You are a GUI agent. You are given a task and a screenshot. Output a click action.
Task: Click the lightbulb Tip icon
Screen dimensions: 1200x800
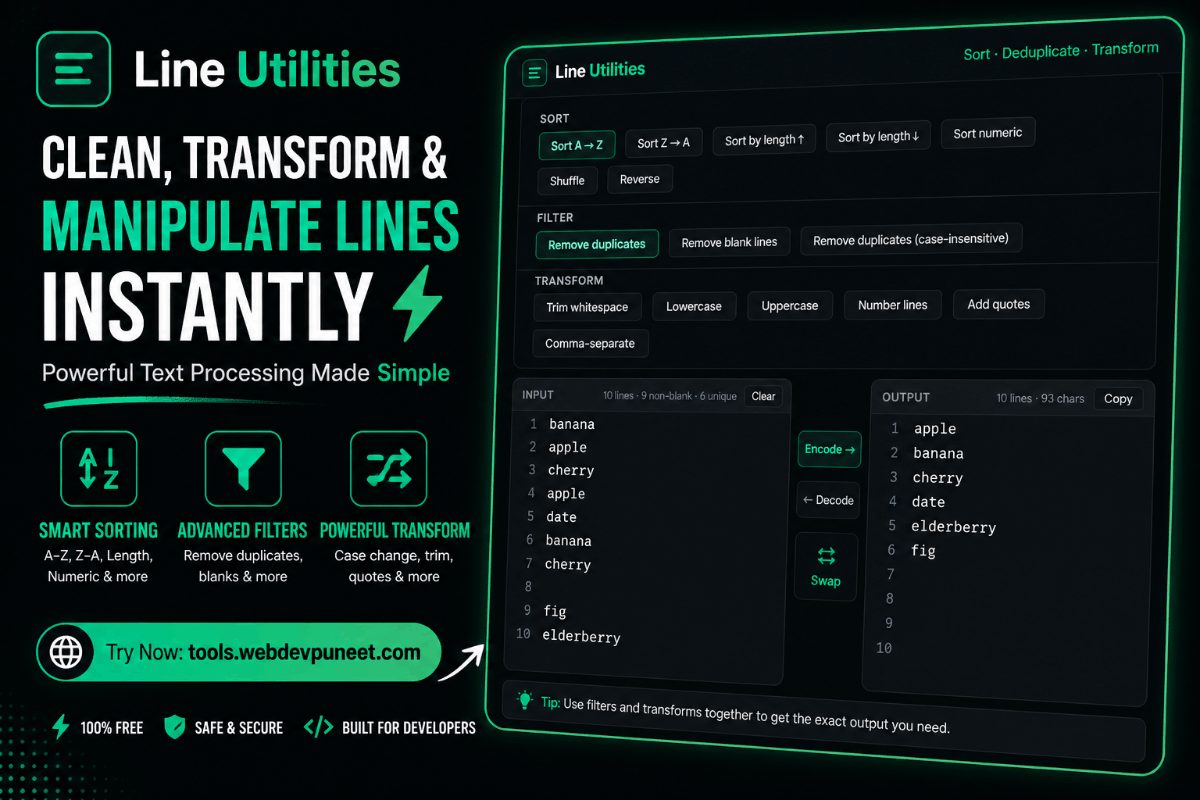pos(525,700)
